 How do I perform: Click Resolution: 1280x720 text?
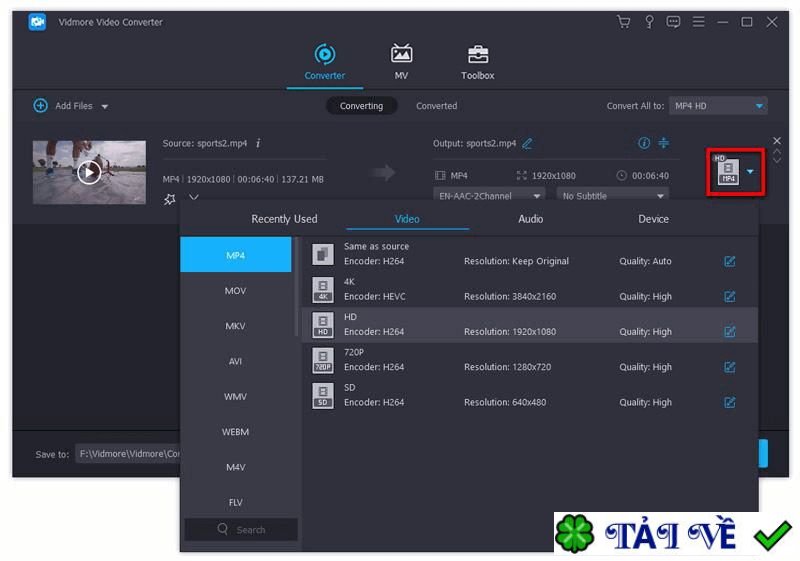pyautogui.click(x=507, y=367)
